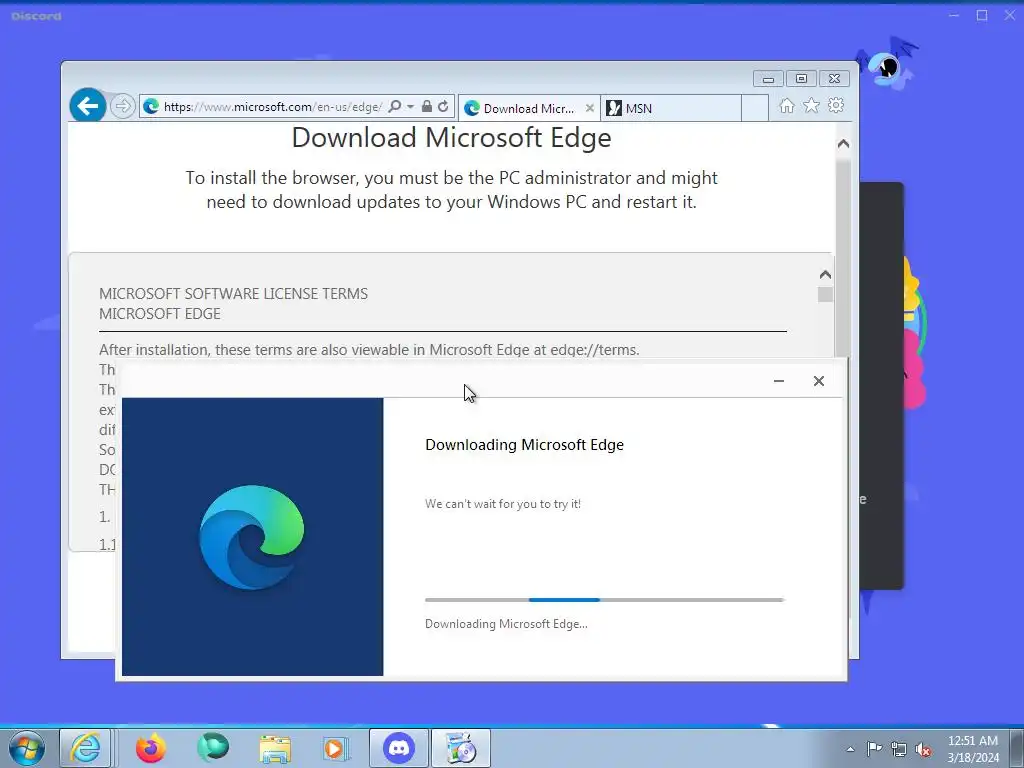Click the muted volume speaker tray icon
This screenshot has width=1024, height=768.
(x=923, y=749)
